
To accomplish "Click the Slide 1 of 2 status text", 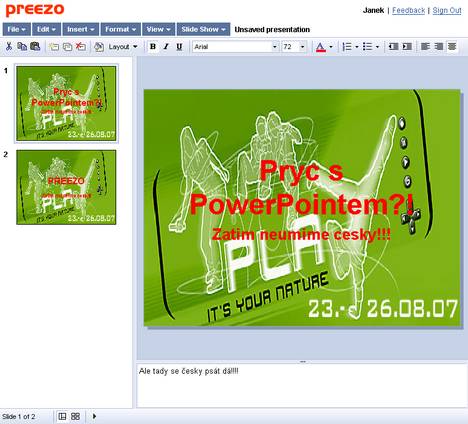I will (19, 417).
